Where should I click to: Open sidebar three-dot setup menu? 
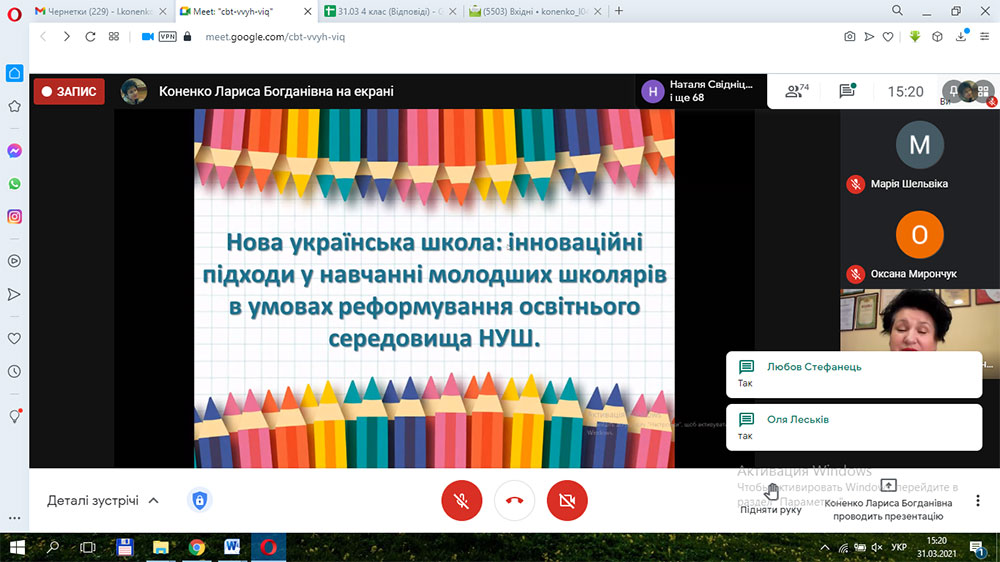tap(14, 518)
